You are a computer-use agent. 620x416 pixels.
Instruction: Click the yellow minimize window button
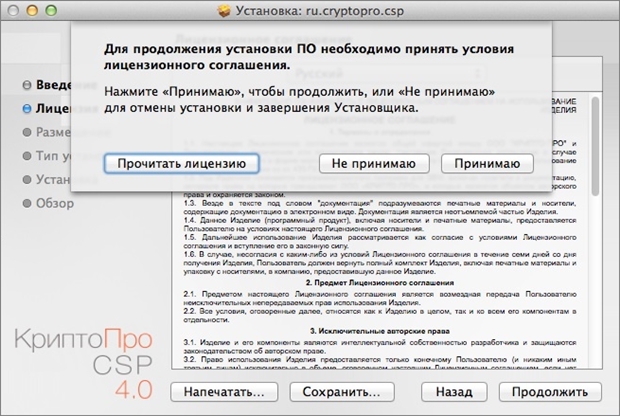[x=32, y=11]
